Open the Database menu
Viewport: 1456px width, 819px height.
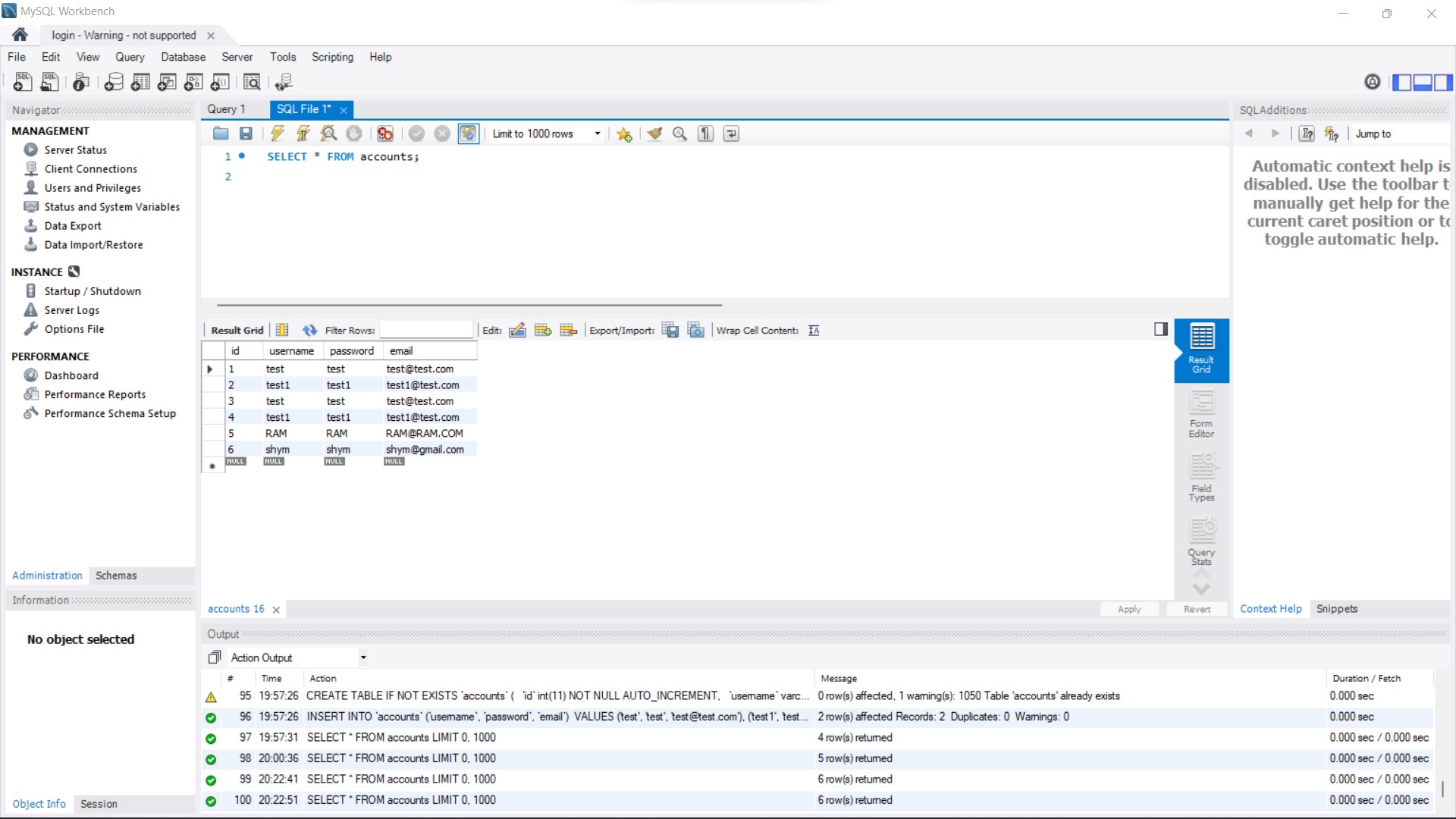coord(183,57)
